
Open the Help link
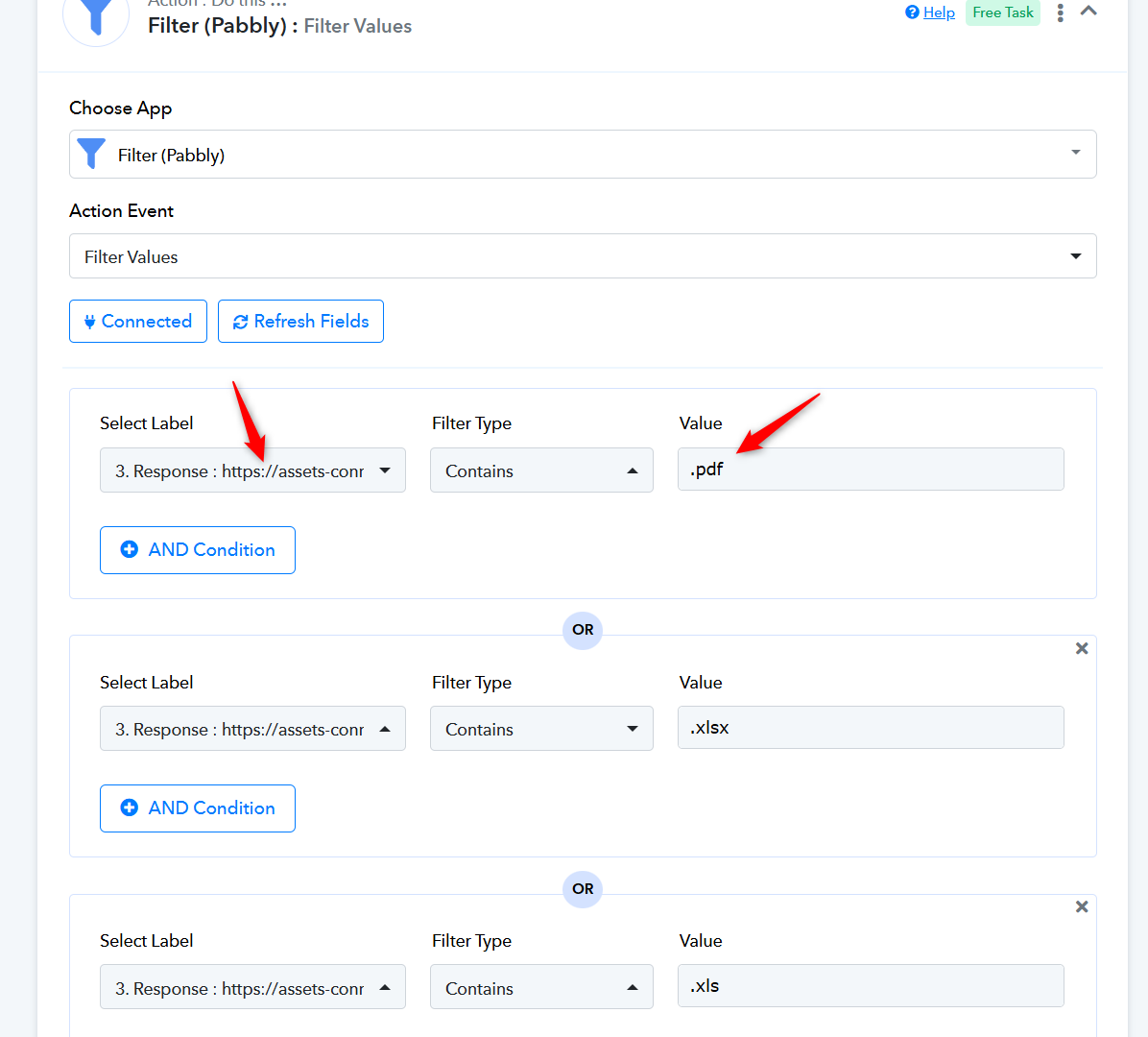[x=939, y=12]
